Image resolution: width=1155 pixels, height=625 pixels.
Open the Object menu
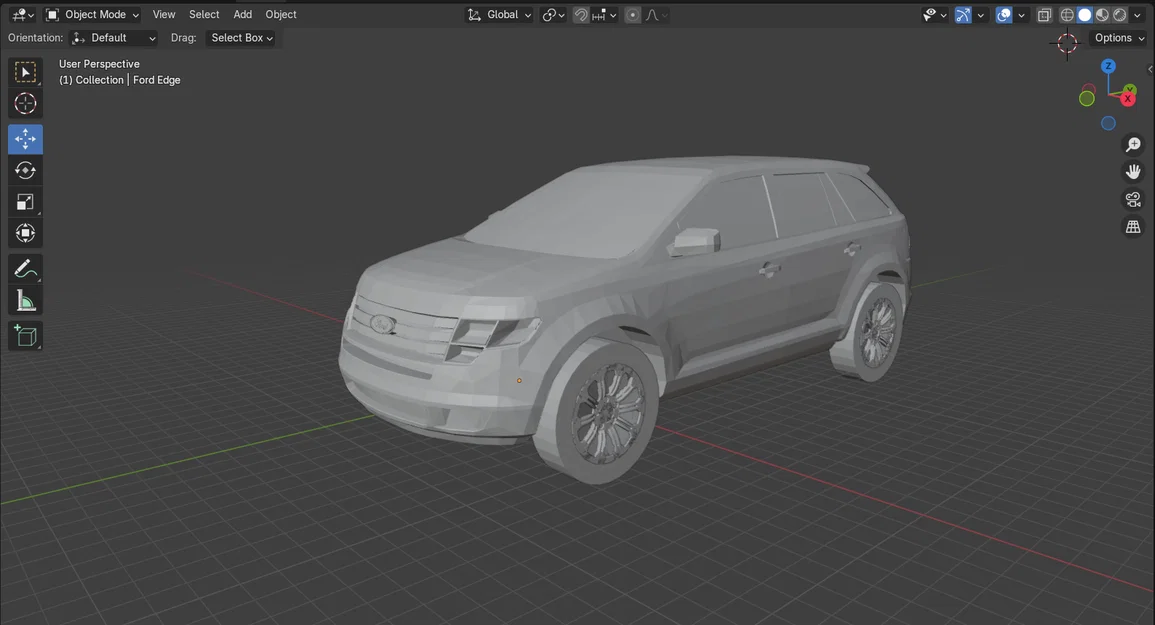click(x=280, y=14)
